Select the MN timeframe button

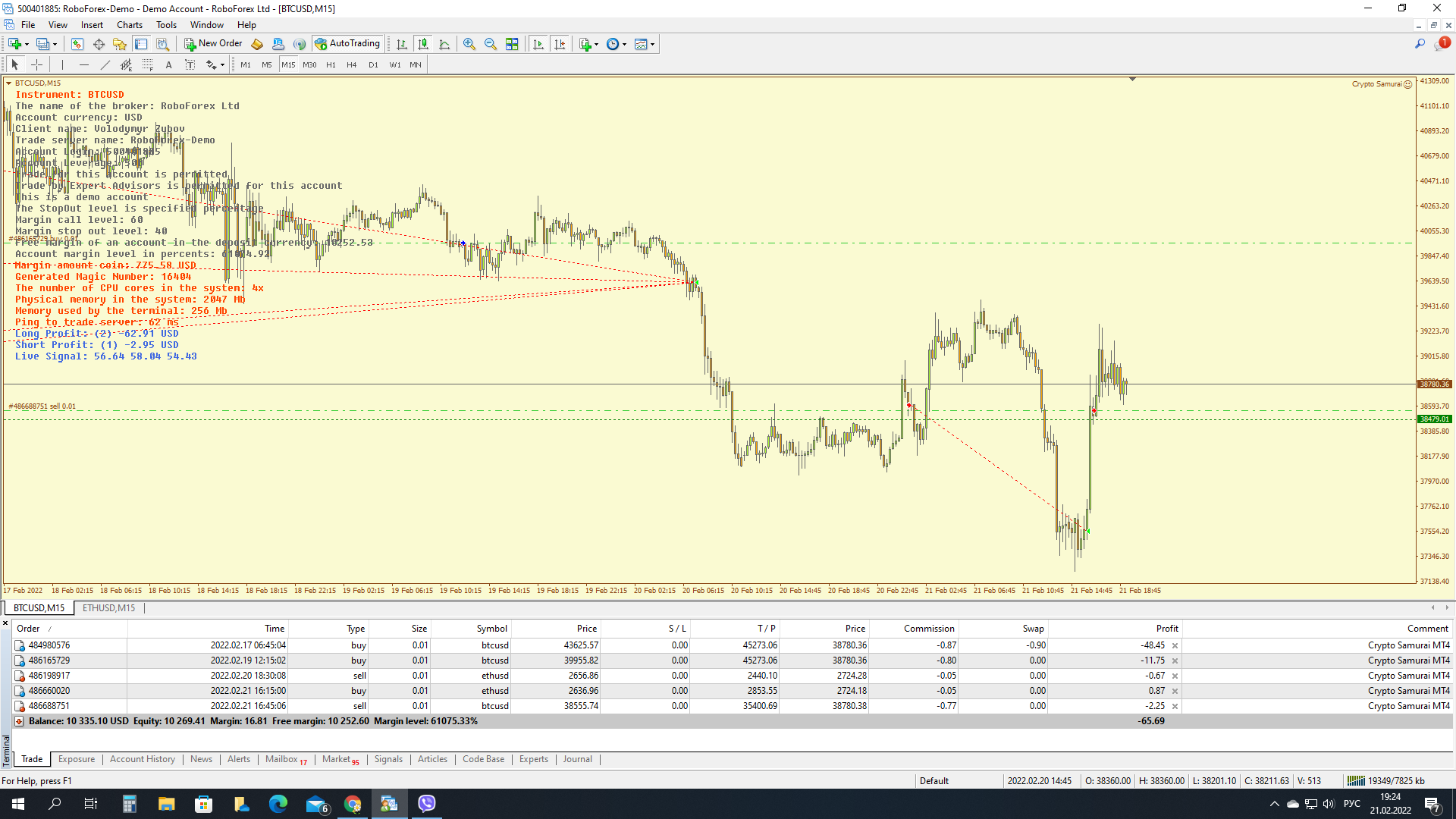click(416, 64)
